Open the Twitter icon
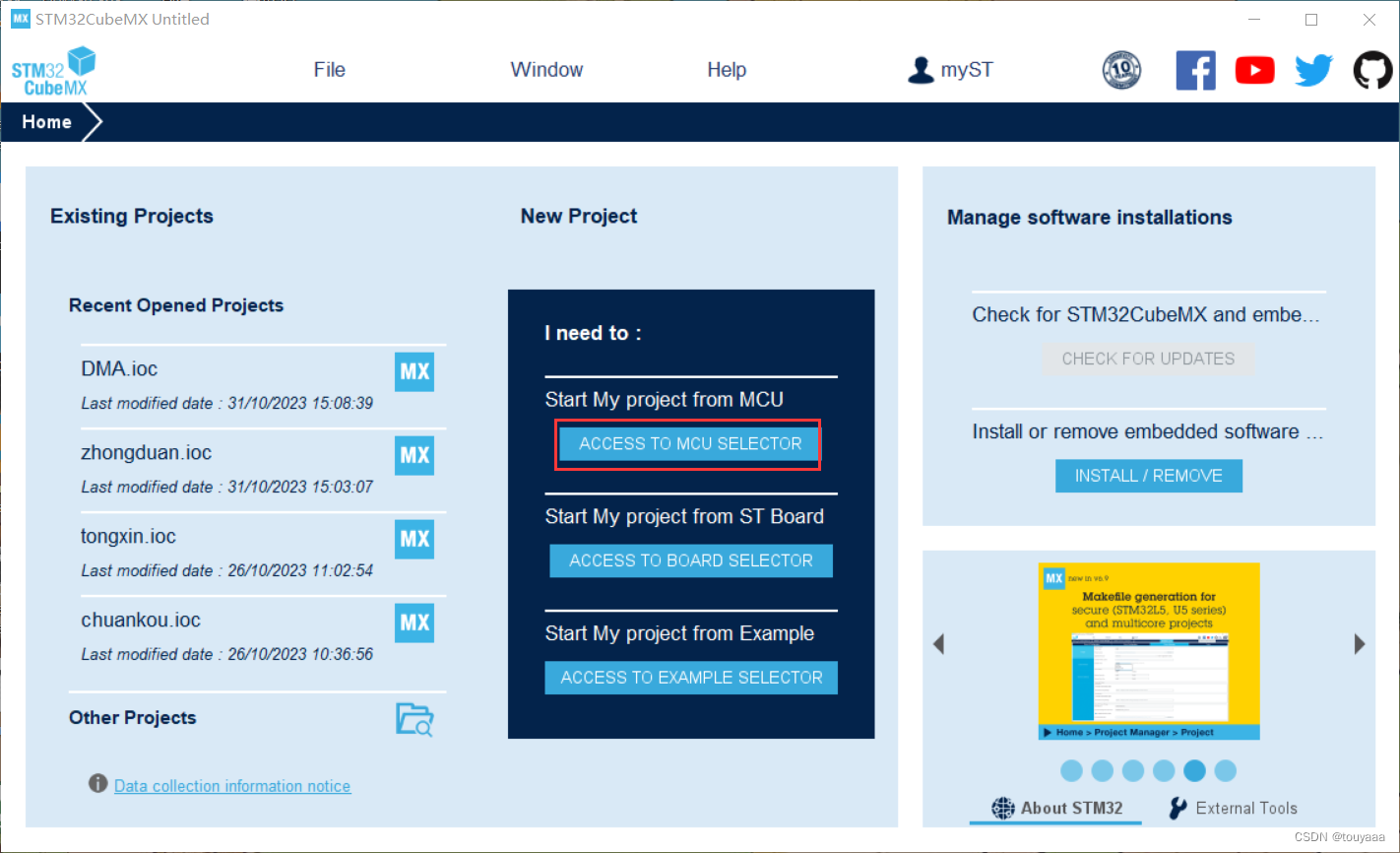The width and height of the screenshot is (1400, 853). 1313,71
